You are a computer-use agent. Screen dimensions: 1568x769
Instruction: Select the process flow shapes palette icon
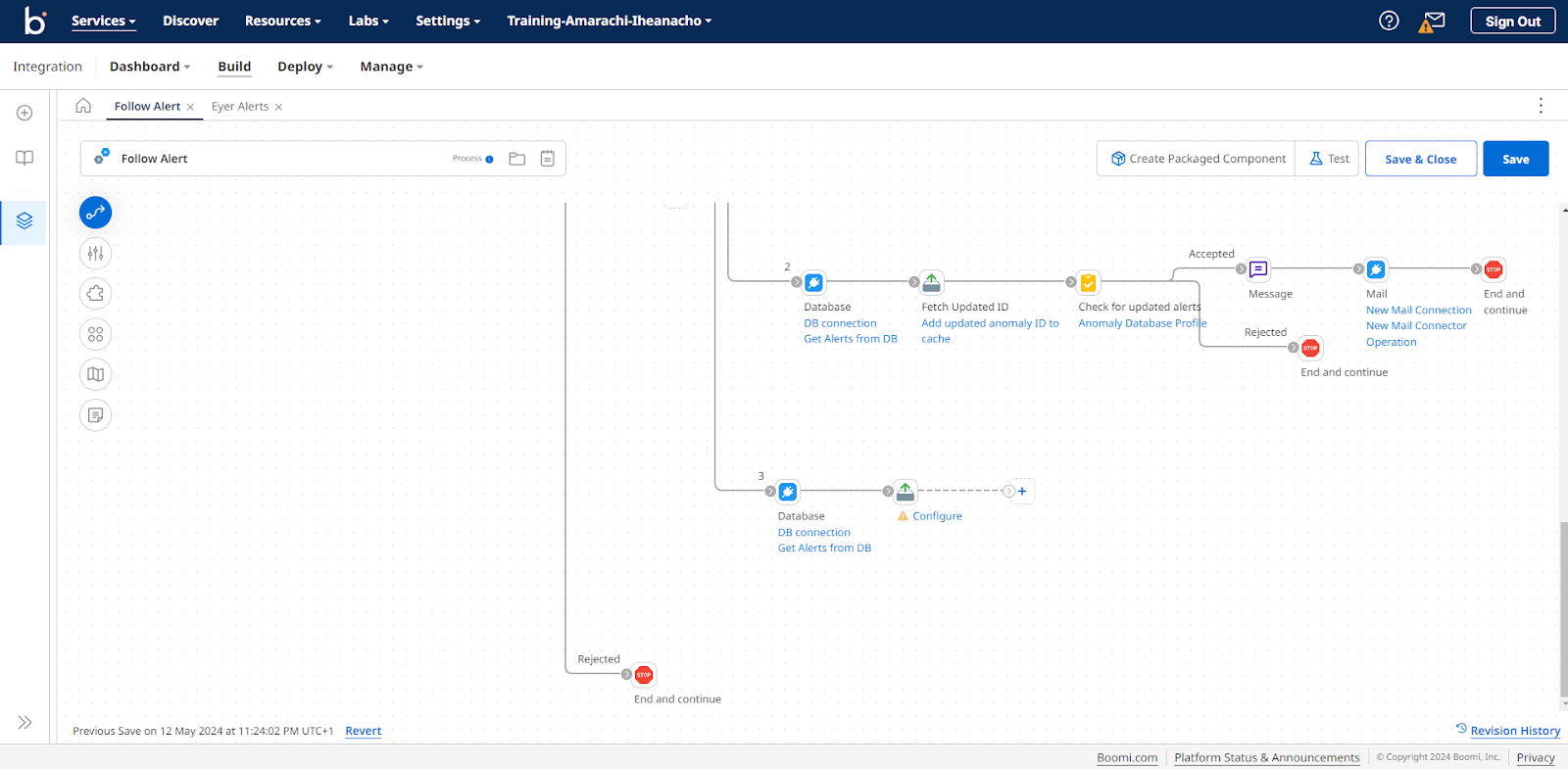coord(95,213)
